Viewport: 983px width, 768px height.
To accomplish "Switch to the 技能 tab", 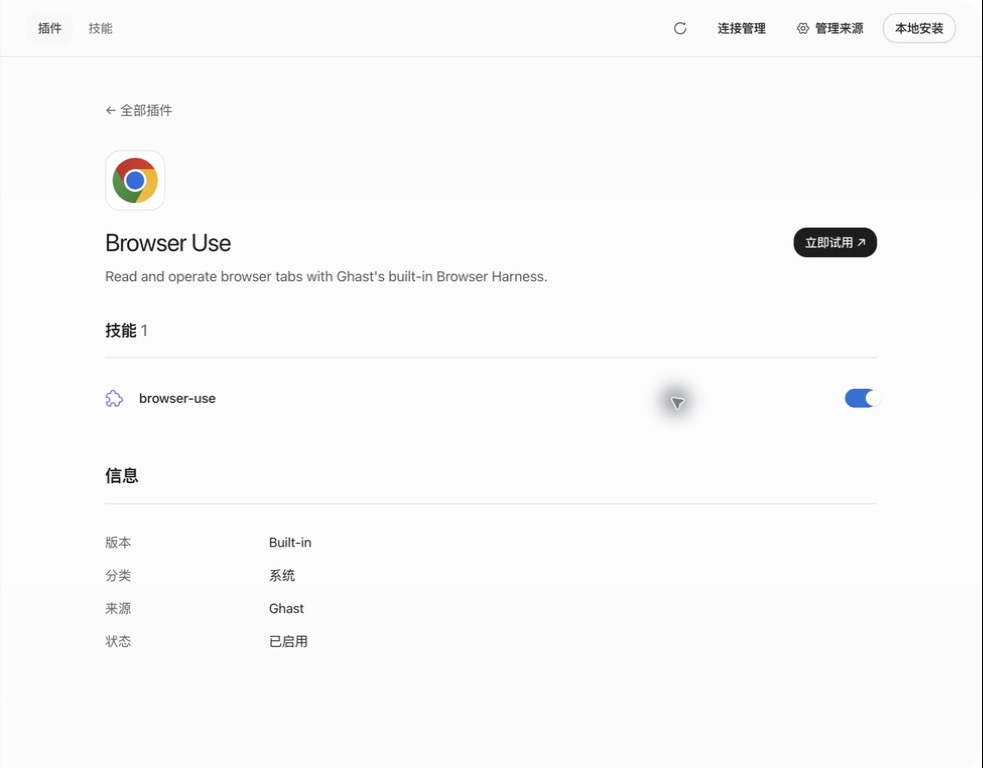I will (100, 28).
